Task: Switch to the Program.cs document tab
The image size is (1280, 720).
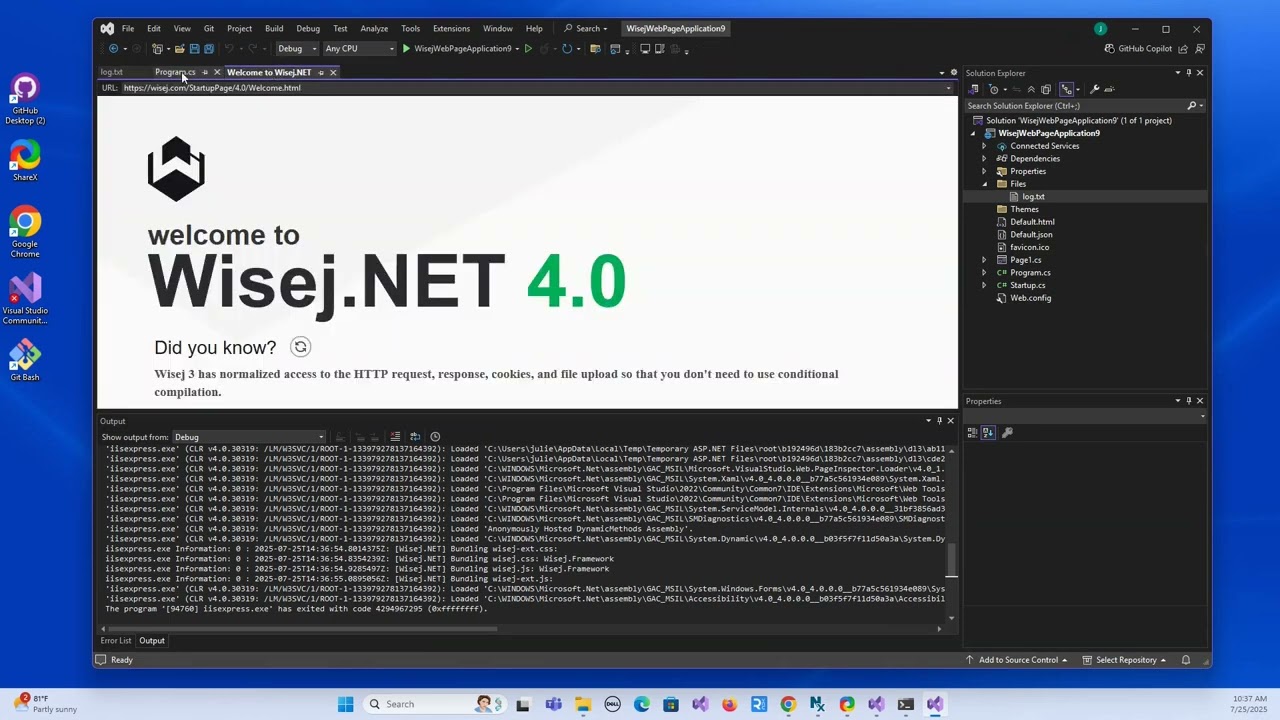Action: click(x=174, y=72)
